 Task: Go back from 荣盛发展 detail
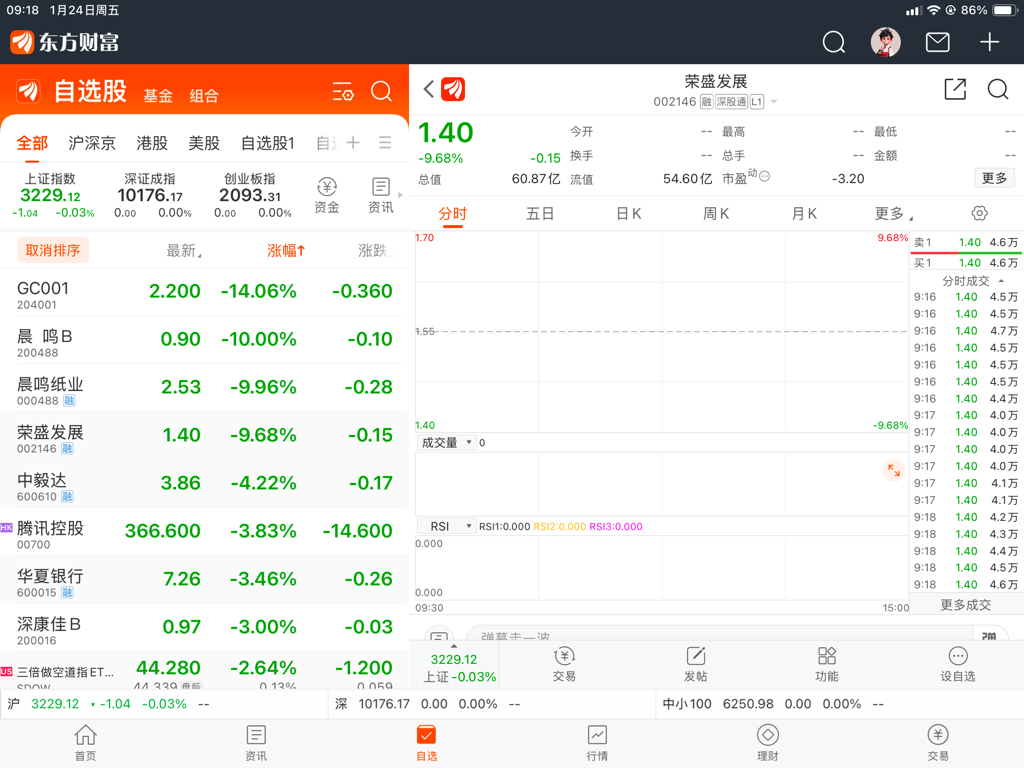pyautogui.click(x=428, y=89)
